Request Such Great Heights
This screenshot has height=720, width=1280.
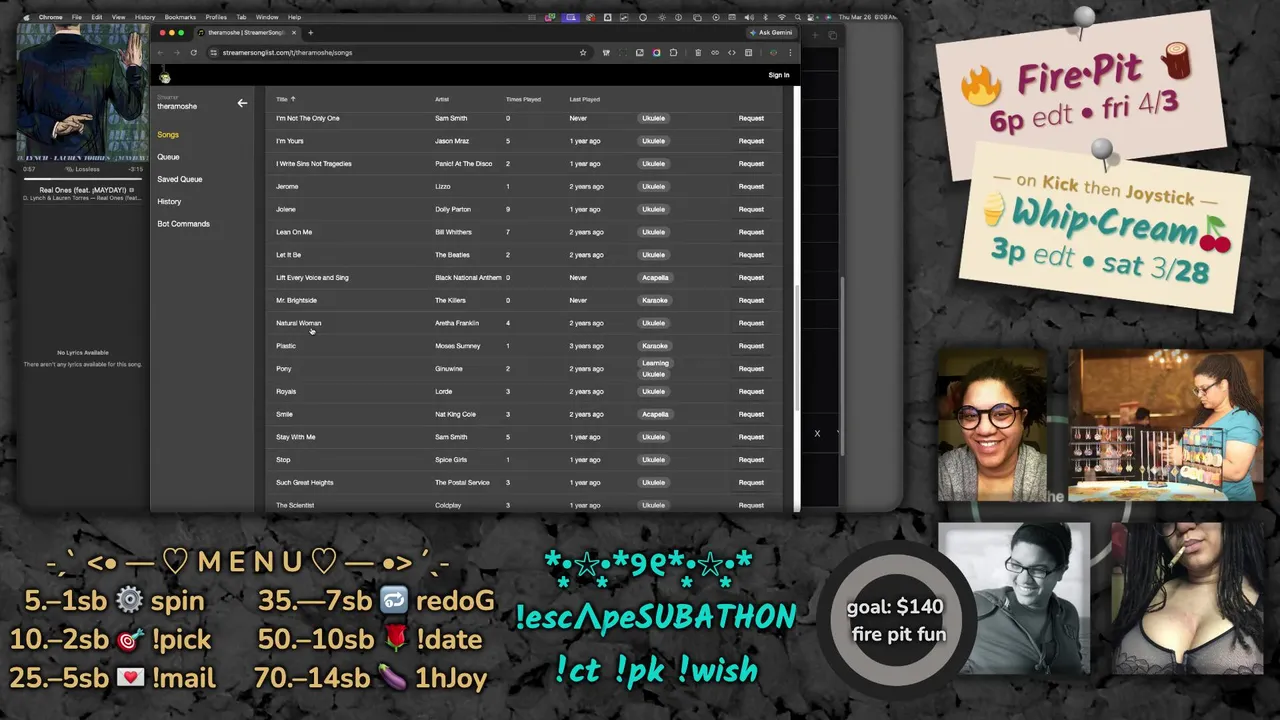(751, 482)
